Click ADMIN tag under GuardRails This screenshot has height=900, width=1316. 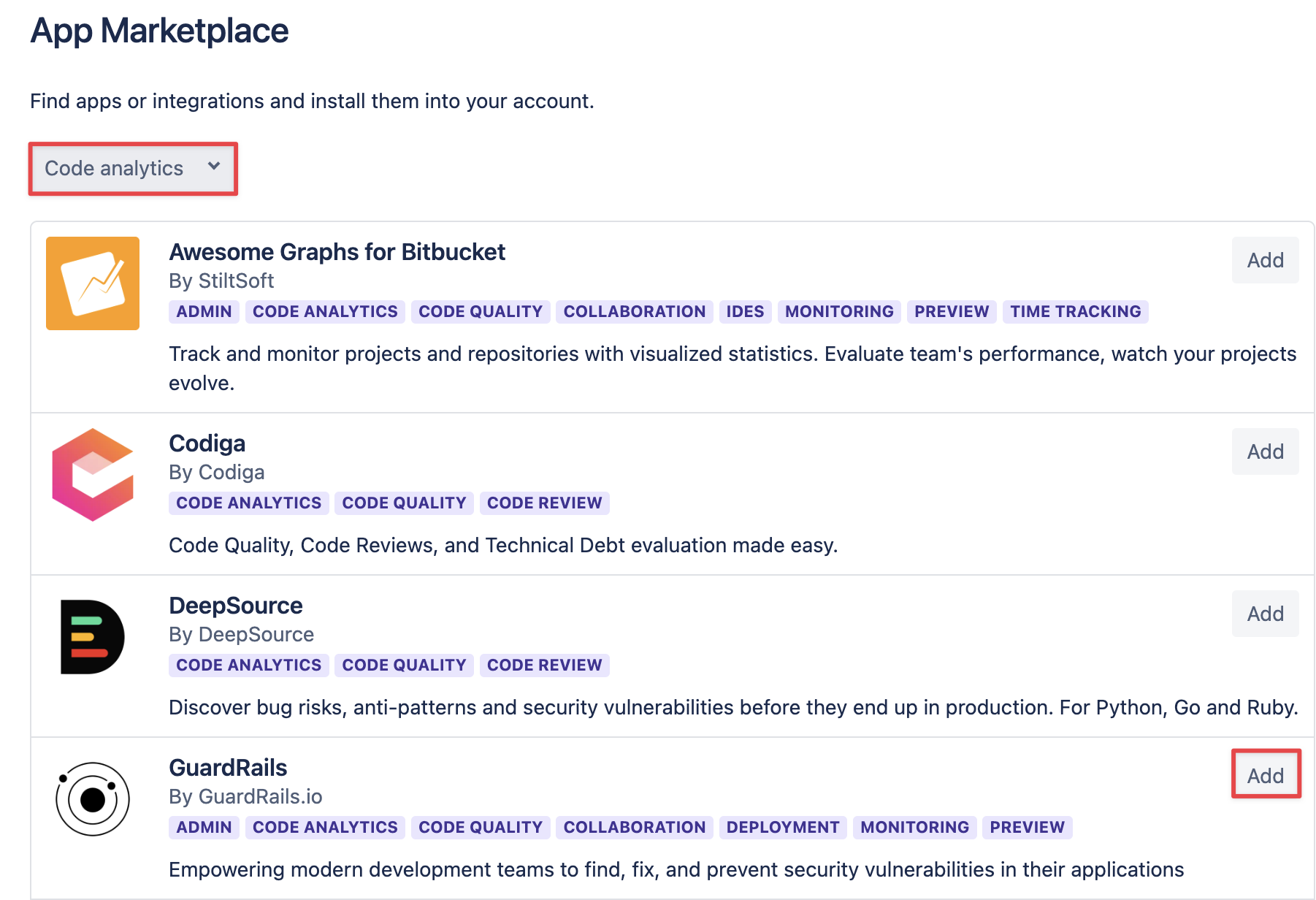(x=204, y=828)
